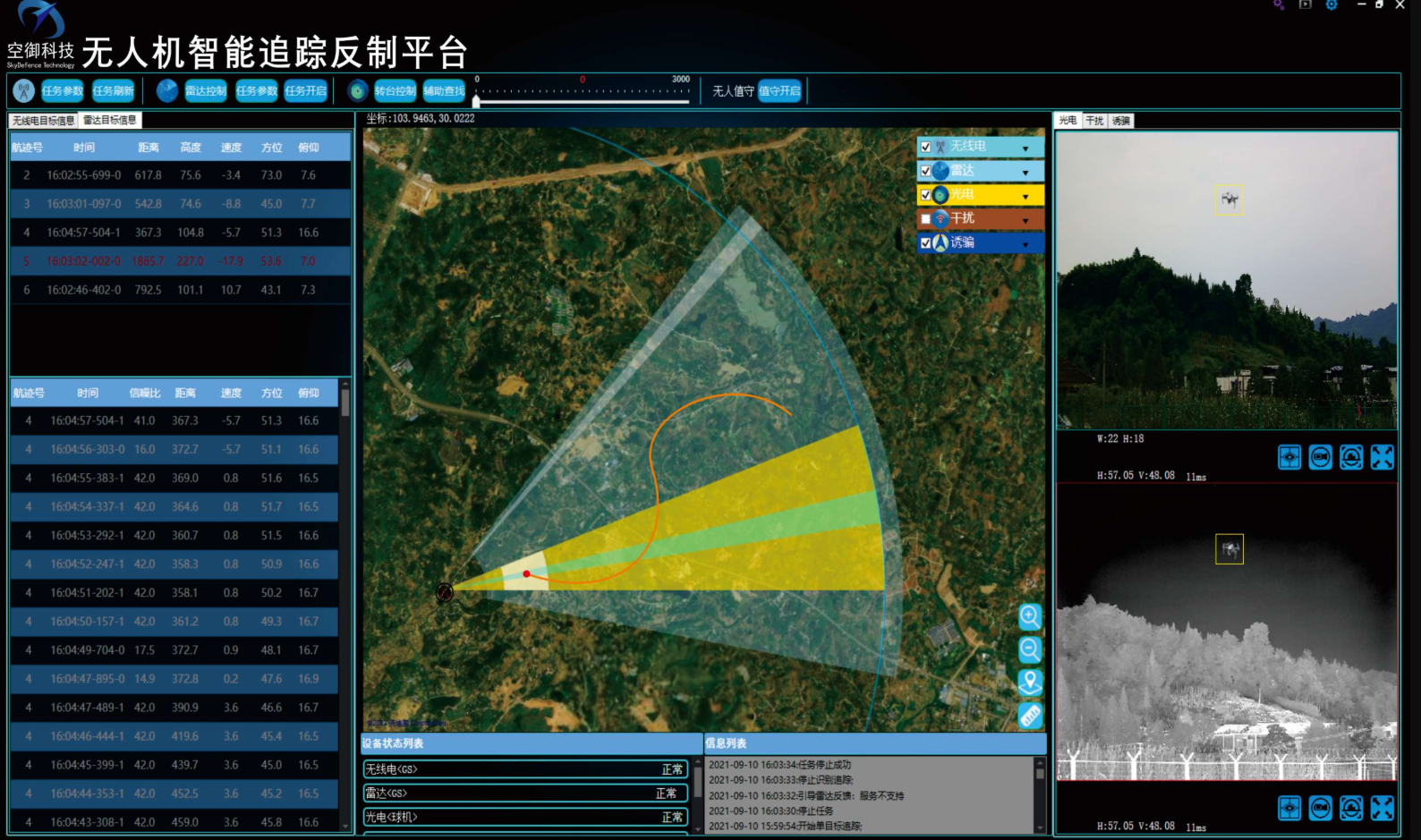The height and width of the screenshot is (840, 1421).
Task: Click the map zoom-in magnifier icon
Action: pos(1030,616)
